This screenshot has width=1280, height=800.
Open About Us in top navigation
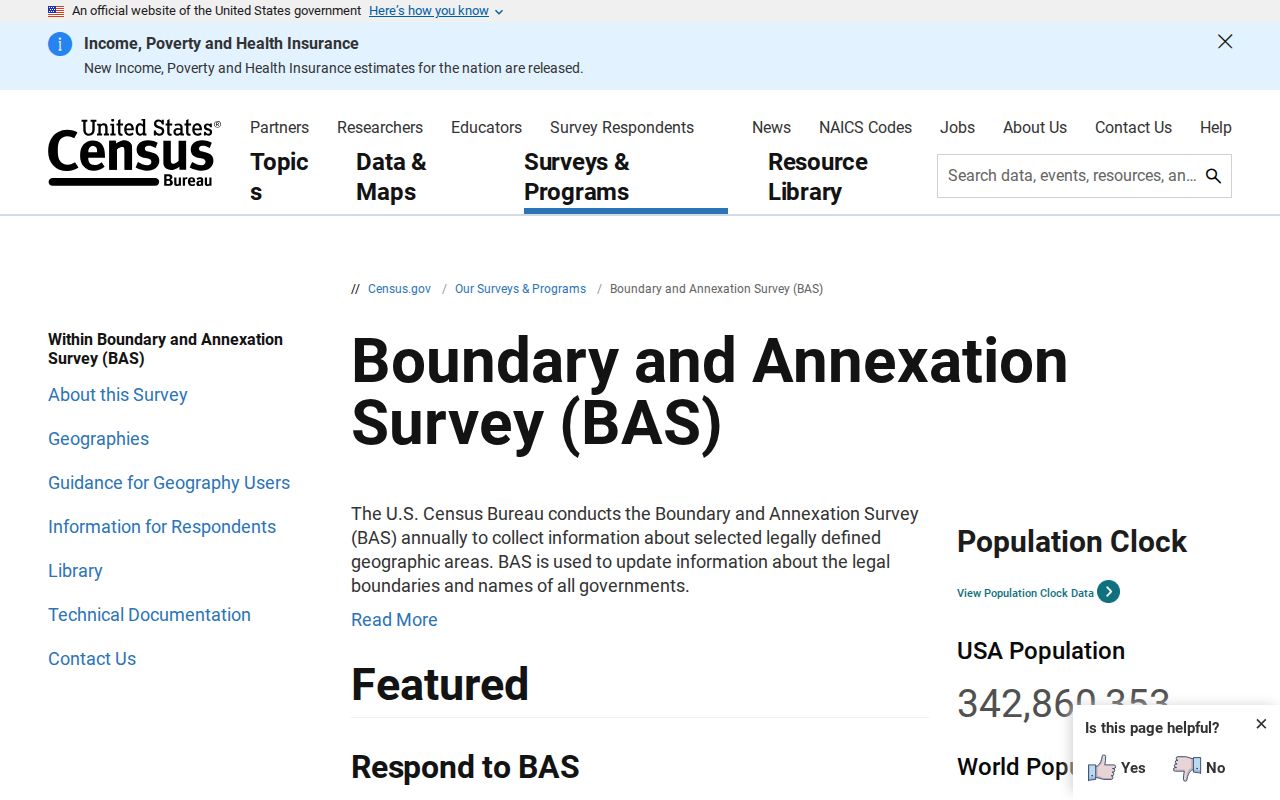(1035, 127)
